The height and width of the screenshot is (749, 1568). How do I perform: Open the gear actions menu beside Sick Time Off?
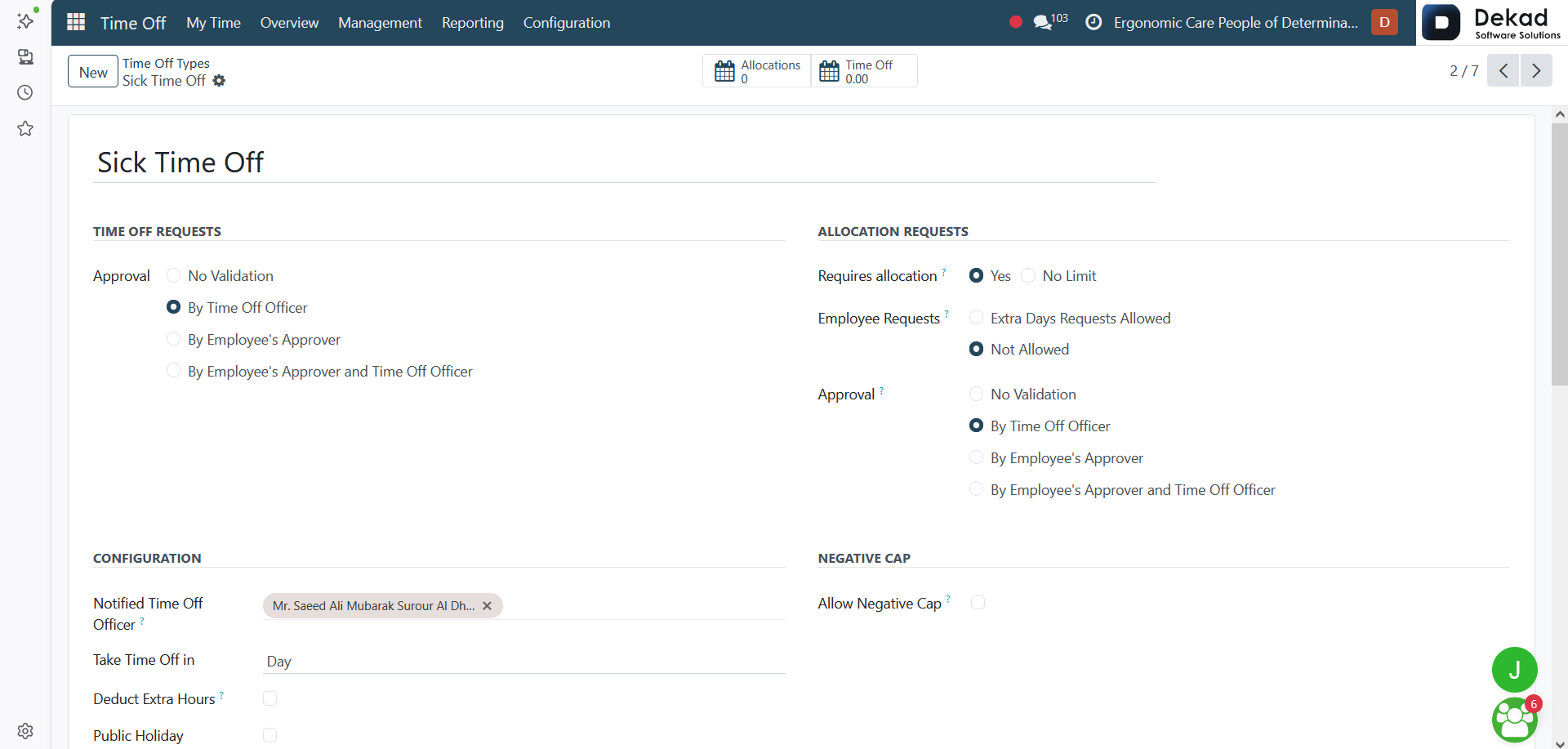(x=219, y=81)
